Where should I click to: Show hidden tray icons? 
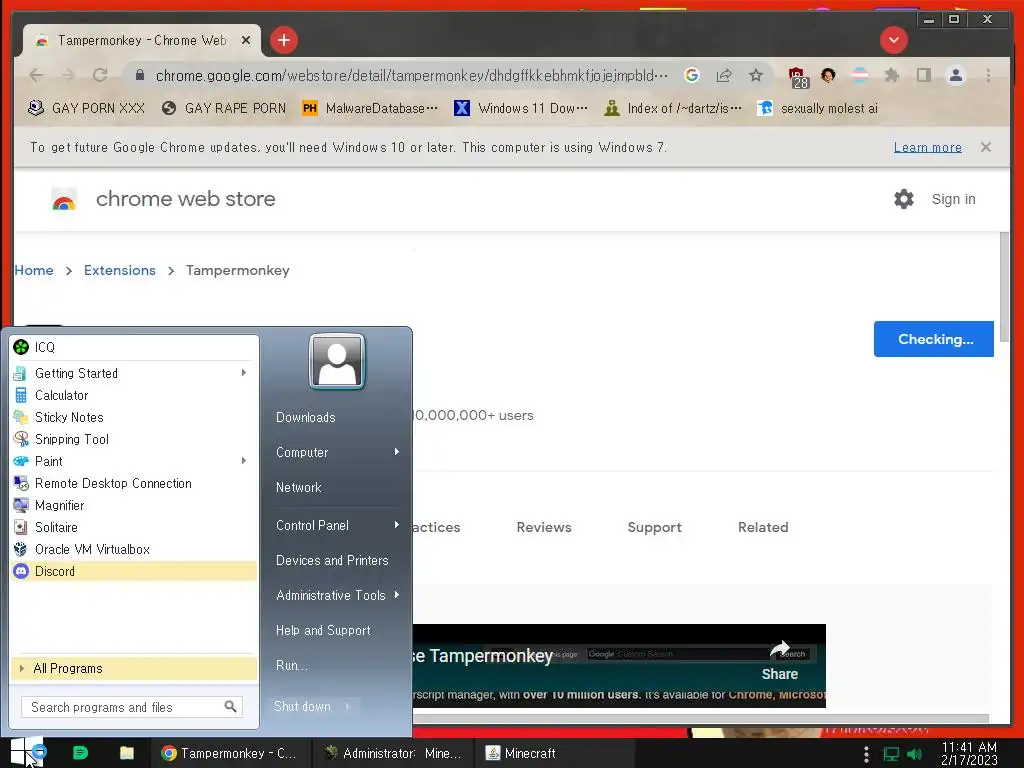(x=866, y=754)
